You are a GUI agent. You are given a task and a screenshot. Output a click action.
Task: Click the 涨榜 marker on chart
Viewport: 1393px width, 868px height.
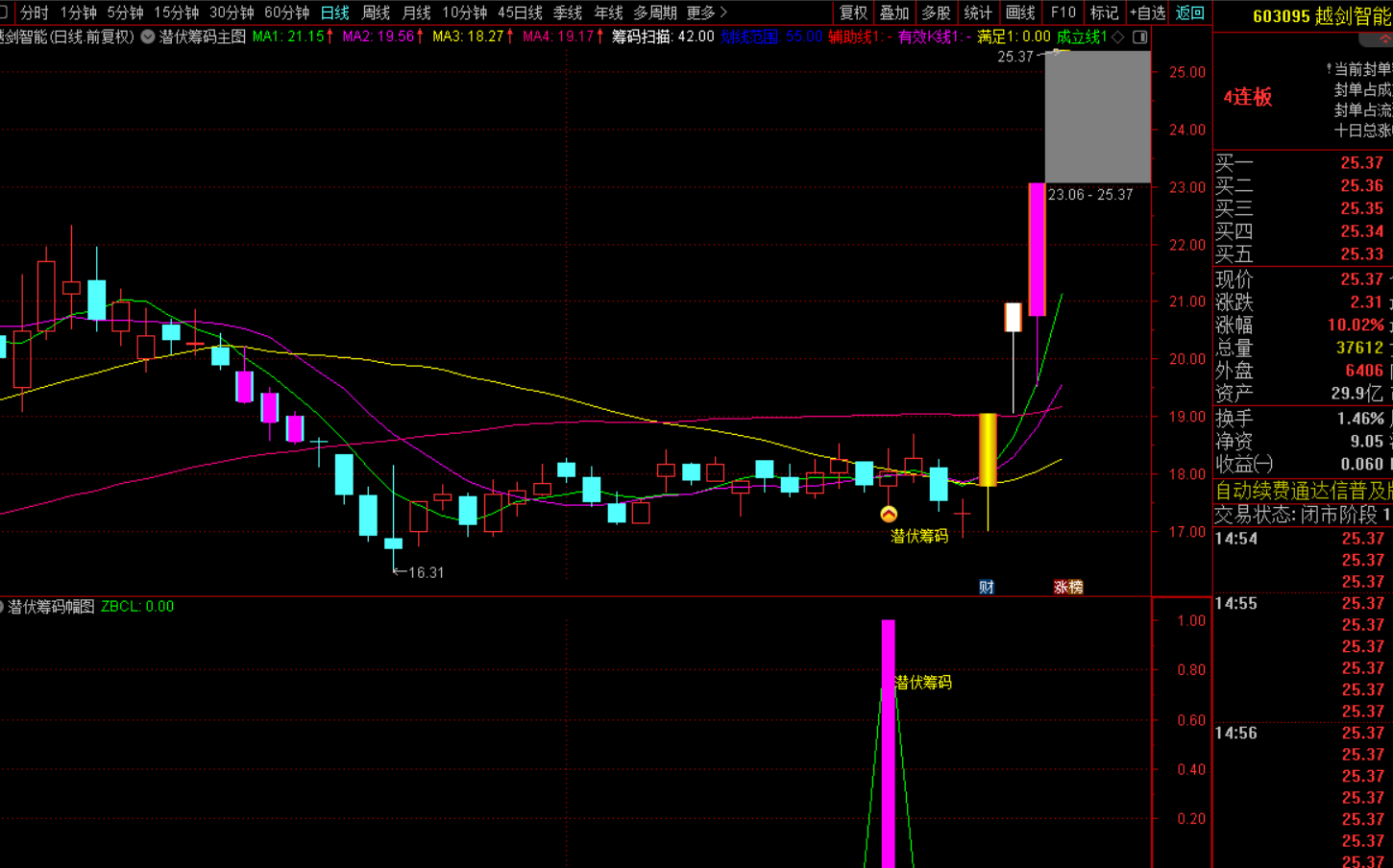click(1067, 587)
